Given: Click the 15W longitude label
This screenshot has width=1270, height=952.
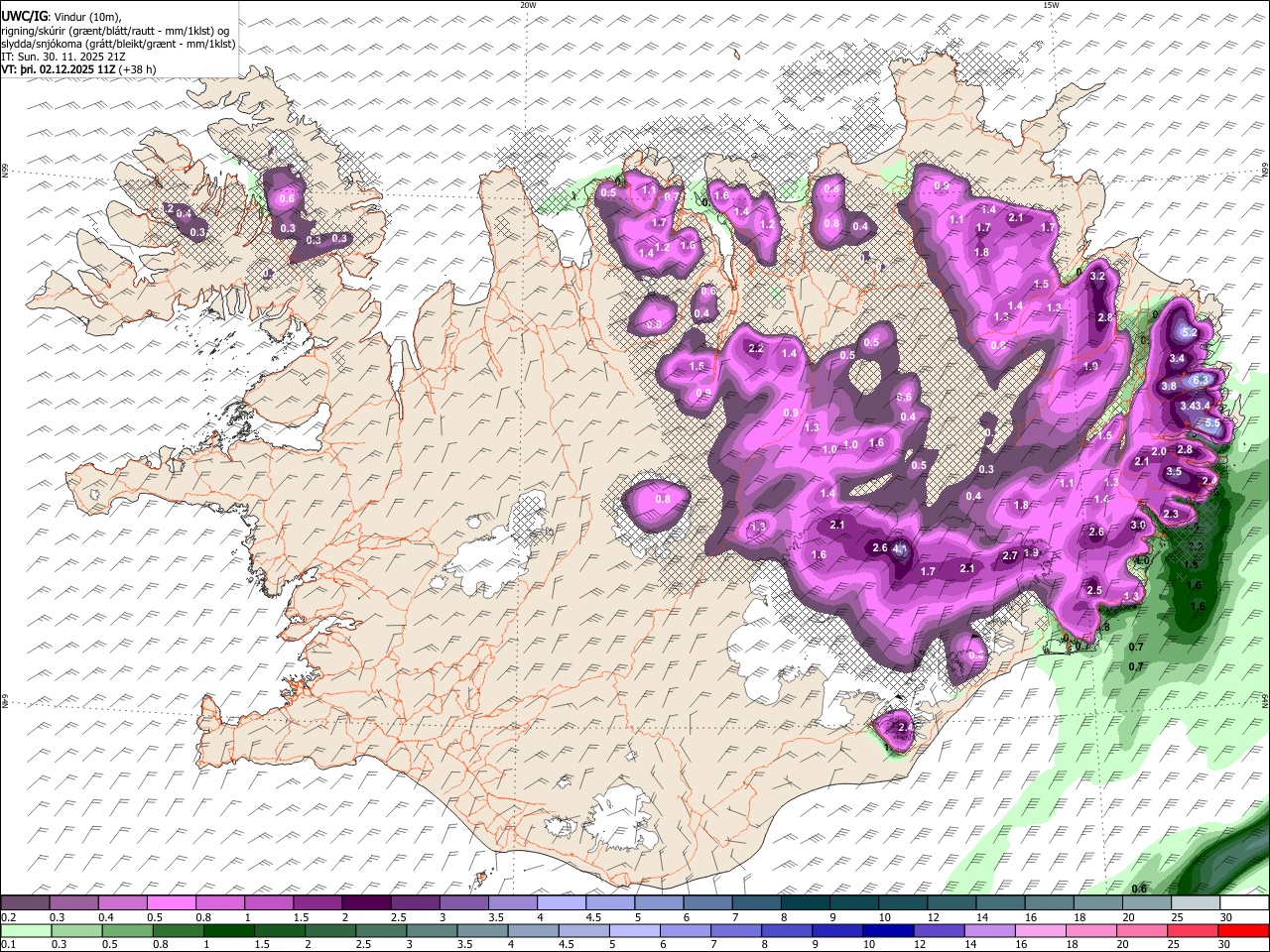Looking at the screenshot, I should [x=1051, y=5].
